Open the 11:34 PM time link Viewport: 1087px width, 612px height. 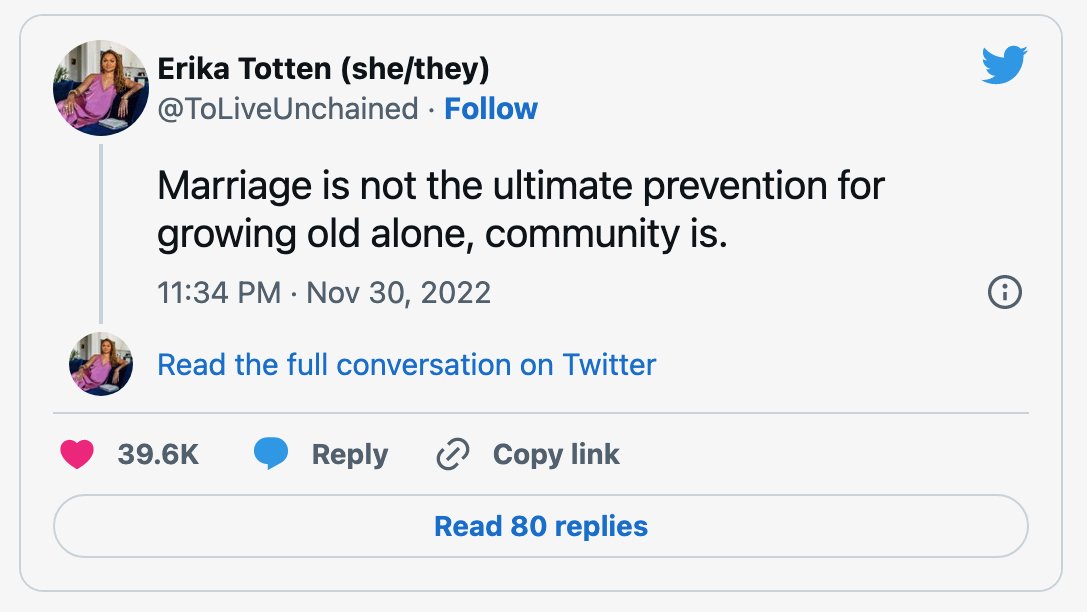(x=219, y=292)
